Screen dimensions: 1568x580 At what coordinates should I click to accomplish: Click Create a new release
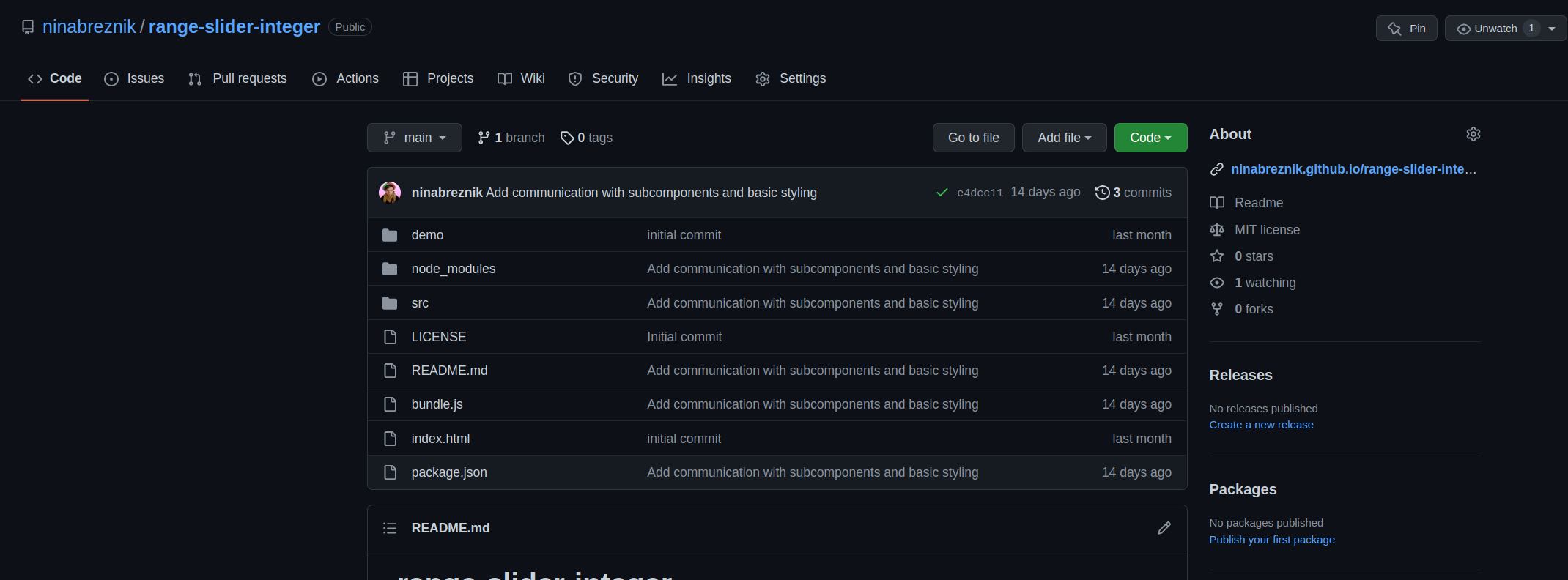(x=1261, y=425)
